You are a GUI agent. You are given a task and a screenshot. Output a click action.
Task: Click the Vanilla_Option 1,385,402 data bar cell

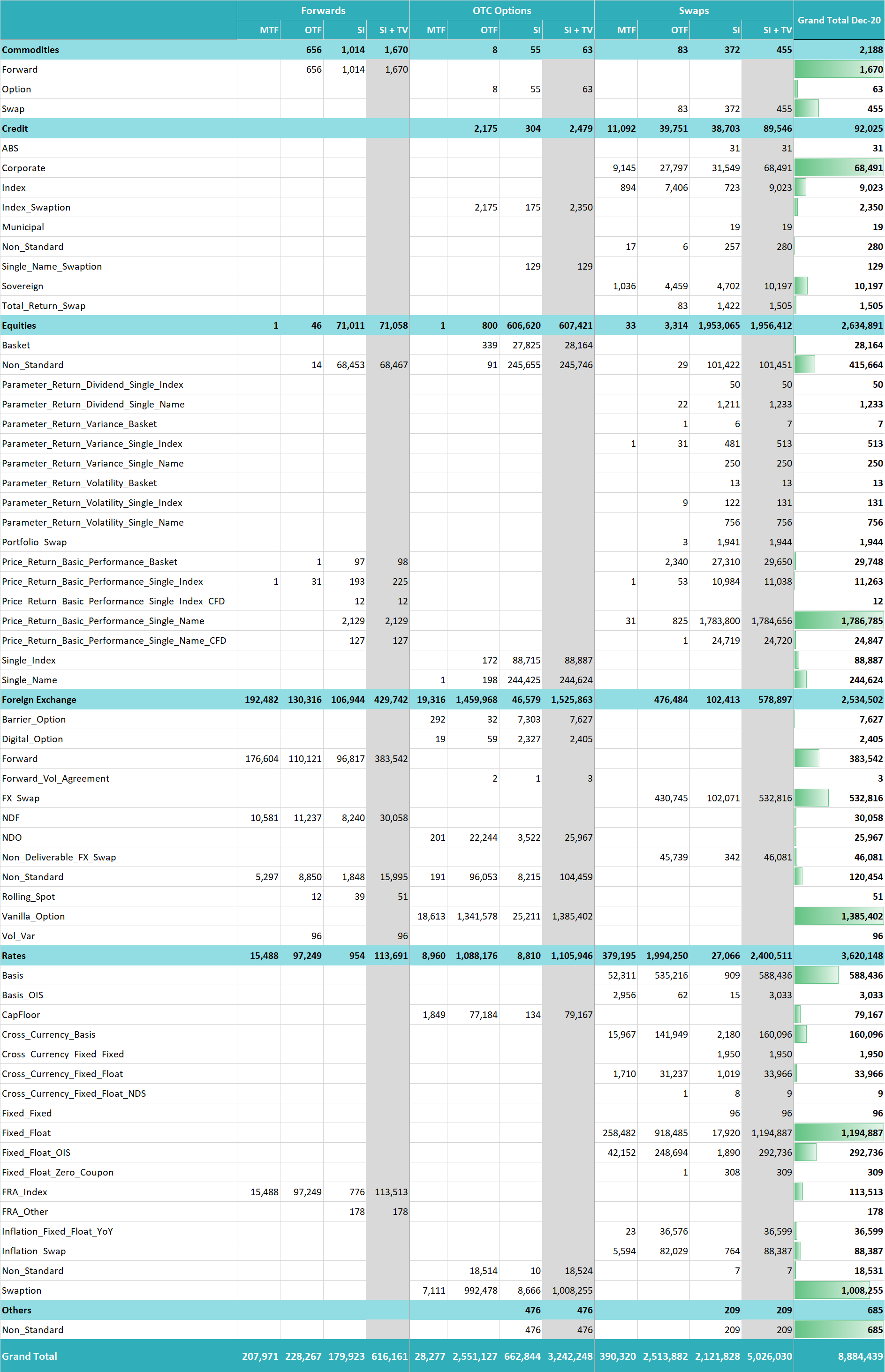click(839, 916)
